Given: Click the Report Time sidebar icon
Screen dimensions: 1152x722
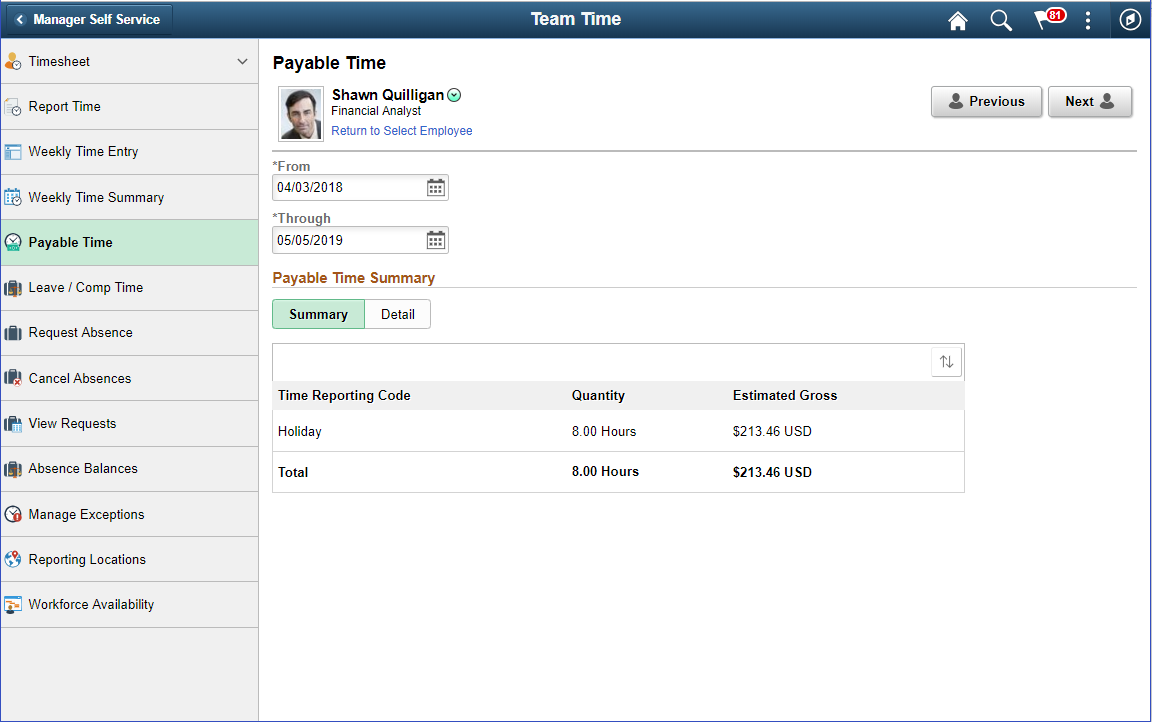Looking at the screenshot, I should point(12,107).
